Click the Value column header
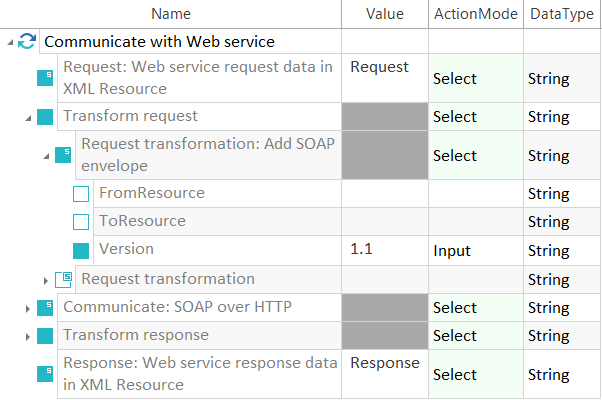This screenshot has width=602, height=400. click(x=385, y=14)
